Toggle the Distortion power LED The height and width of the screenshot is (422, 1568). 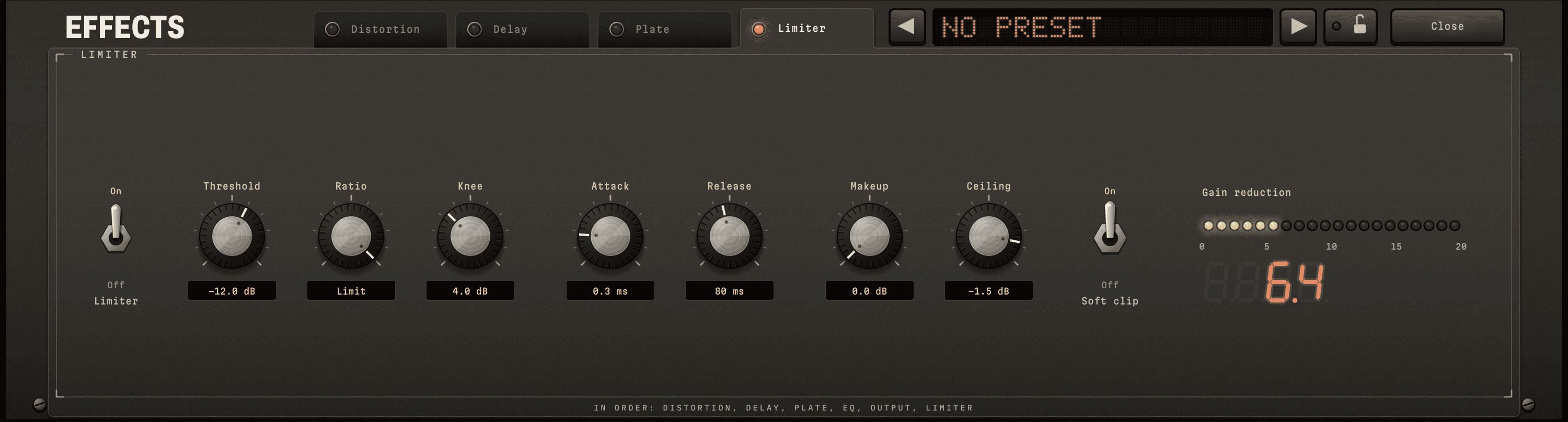click(x=332, y=29)
